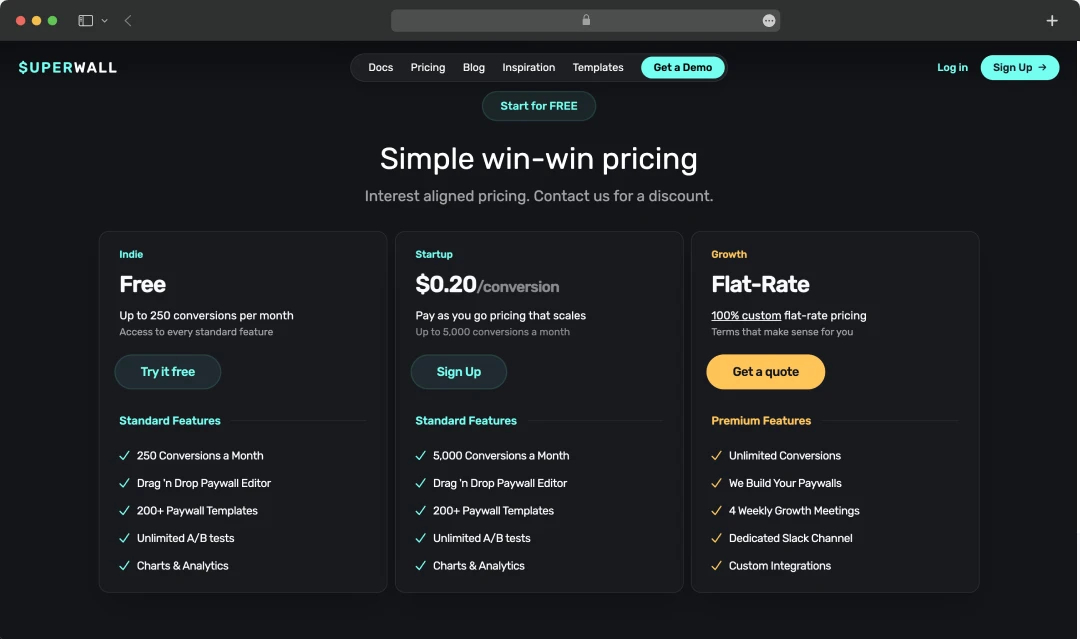This screenshot has height=639, width=1080.
Task: Open the Docs navigation item
Action: (x=380, y=67)
